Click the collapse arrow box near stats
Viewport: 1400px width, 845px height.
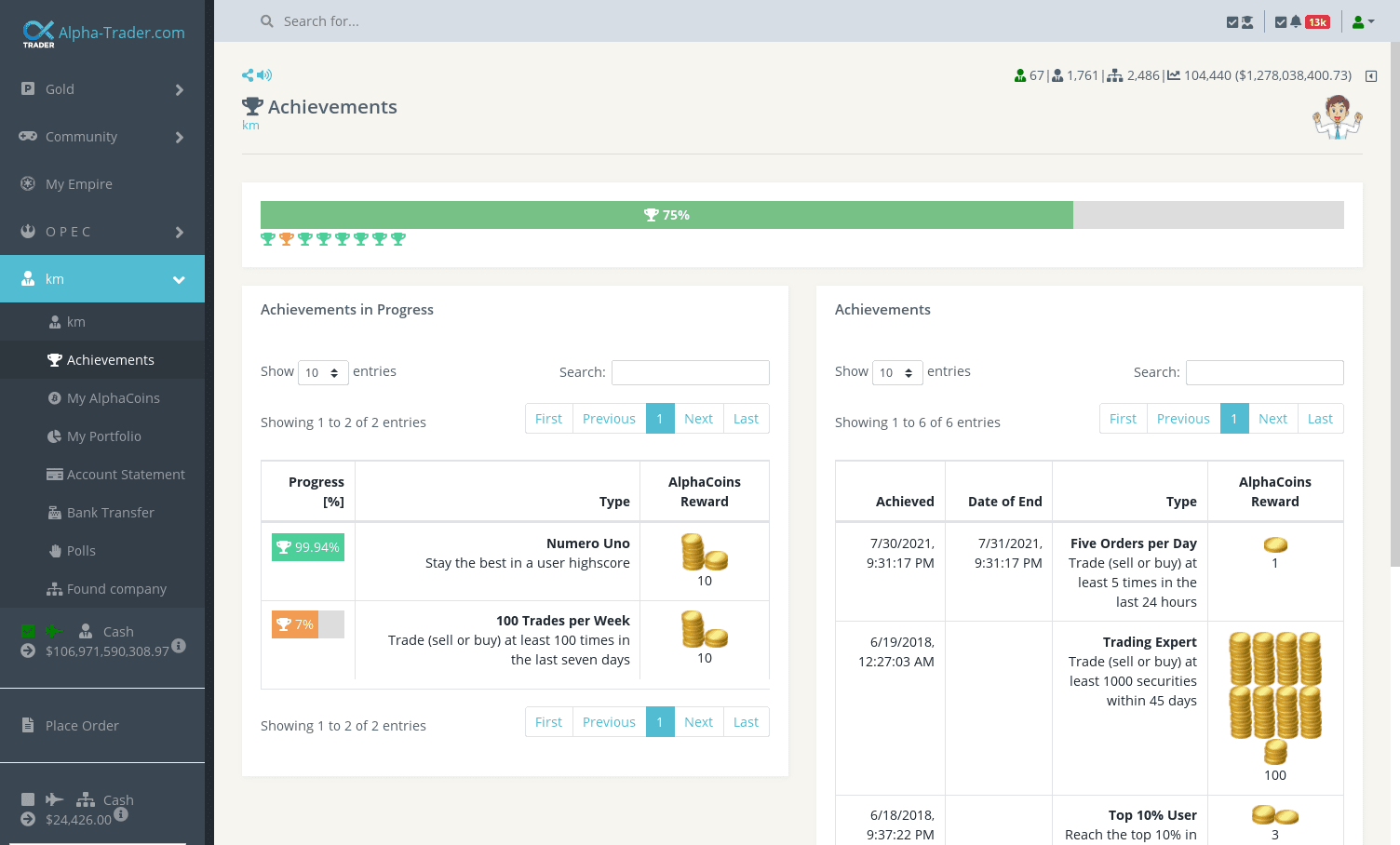1371,76
